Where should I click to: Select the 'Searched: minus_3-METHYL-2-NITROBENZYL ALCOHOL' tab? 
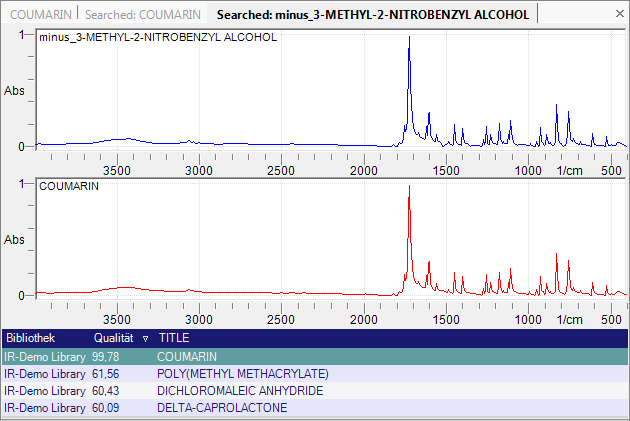pyautogui.click(x=374, y=14)
